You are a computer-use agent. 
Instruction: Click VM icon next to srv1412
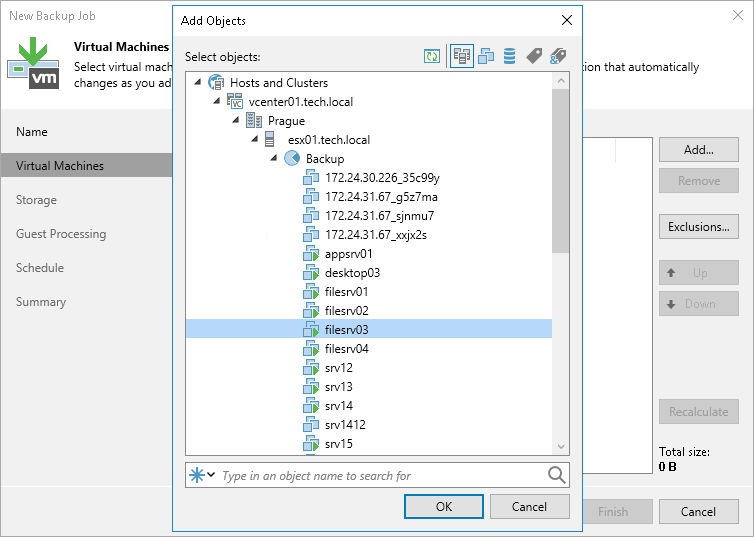[311, 425]
